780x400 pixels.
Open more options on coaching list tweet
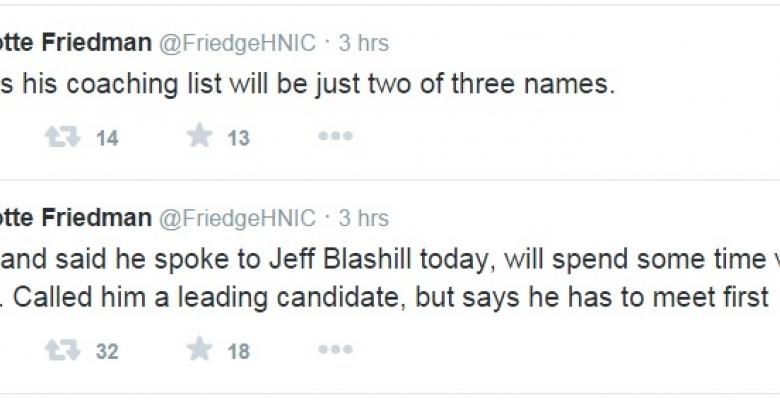point(335,137)
